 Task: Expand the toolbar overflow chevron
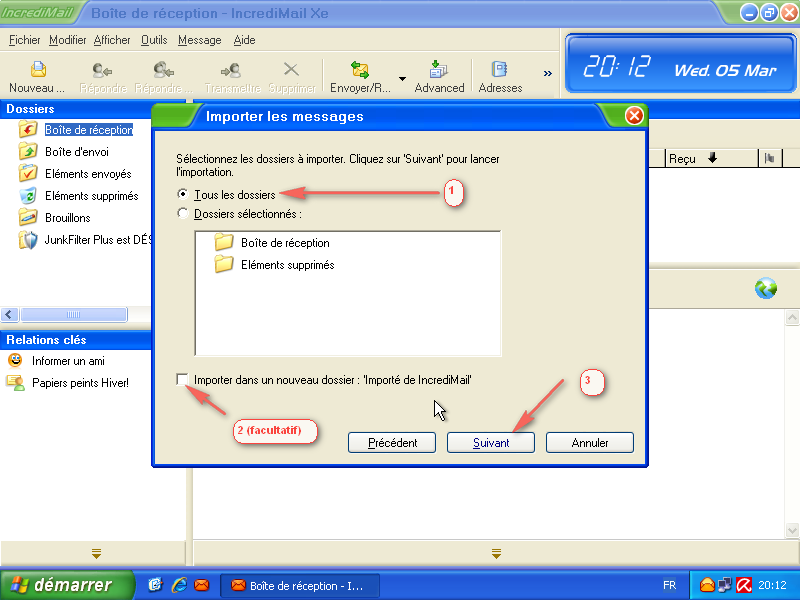547,73
